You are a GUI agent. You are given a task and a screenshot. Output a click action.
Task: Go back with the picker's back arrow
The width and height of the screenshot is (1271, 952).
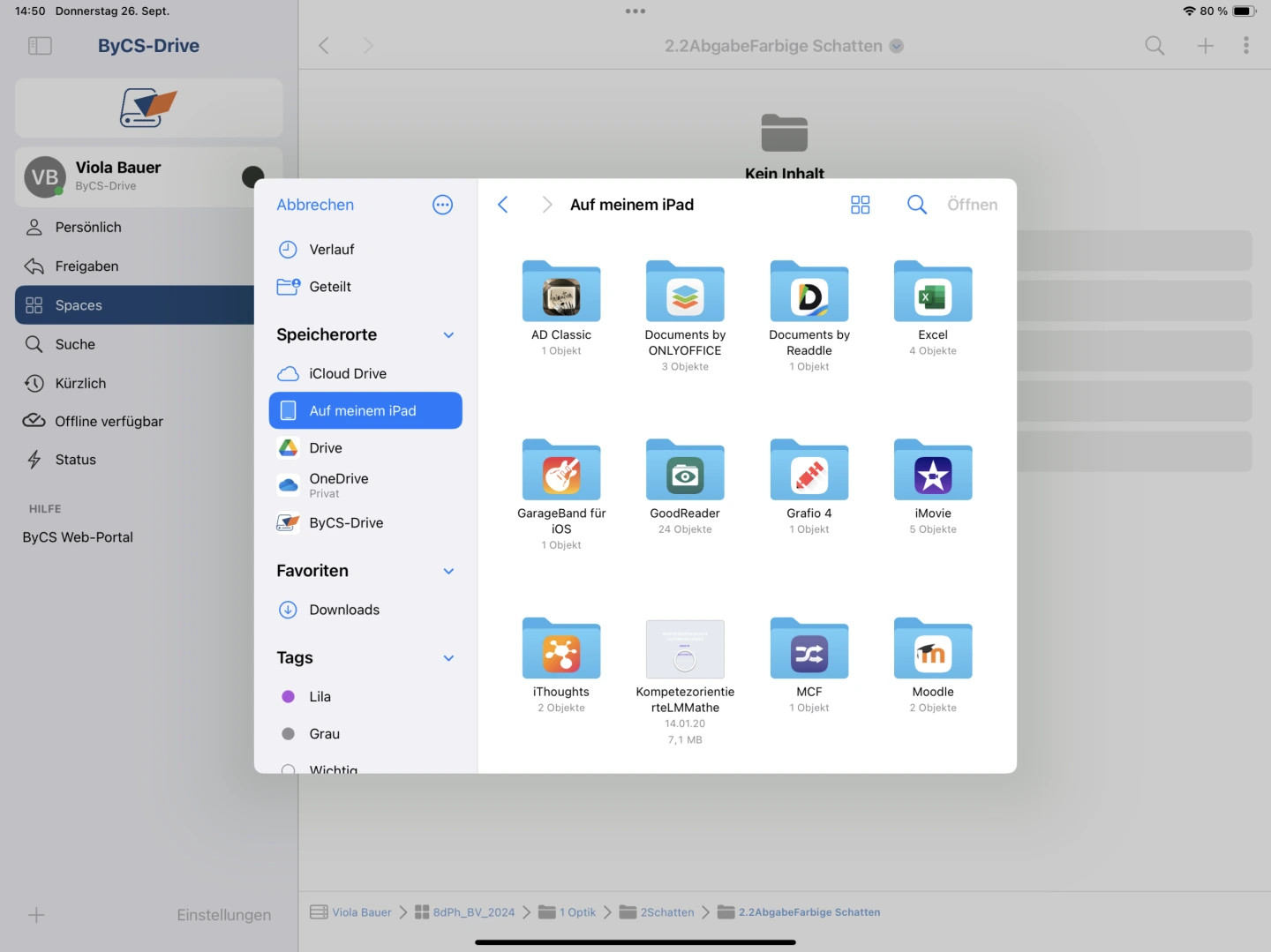pyautogui.click(x=503, y=205)
